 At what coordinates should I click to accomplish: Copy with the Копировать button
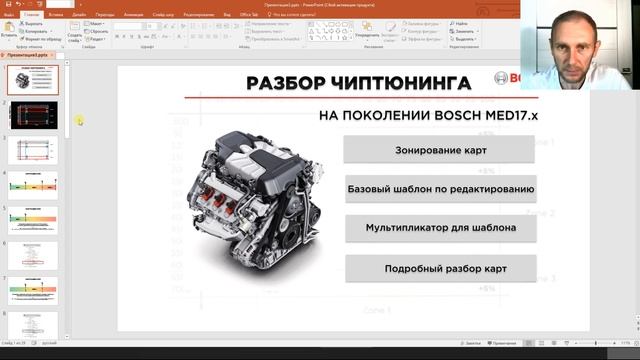pyautogui.click(x=33, y=31)
